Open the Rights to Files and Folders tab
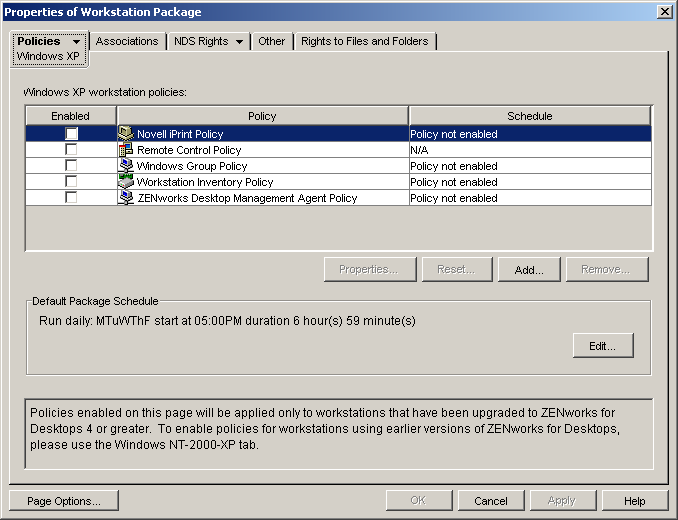Viewport: 678px width, 520px height. coord(365,41)
